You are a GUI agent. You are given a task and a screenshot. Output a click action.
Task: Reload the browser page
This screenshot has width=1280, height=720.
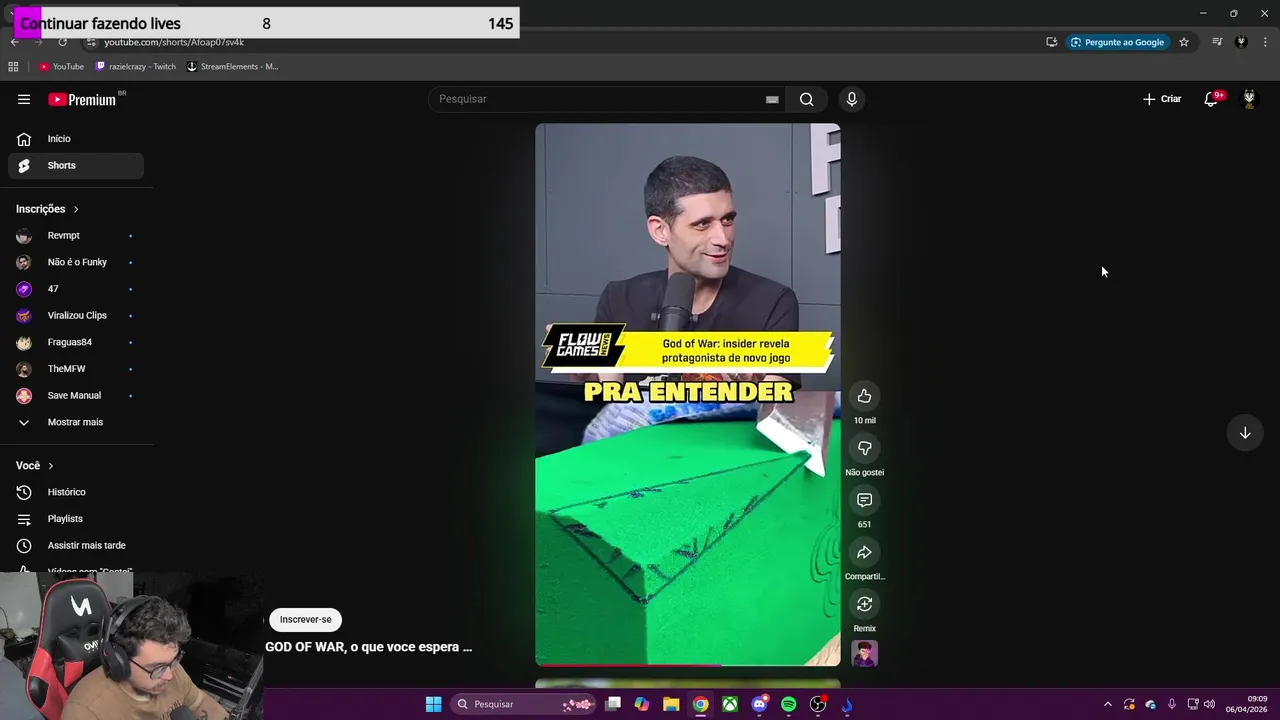(62, 42)
